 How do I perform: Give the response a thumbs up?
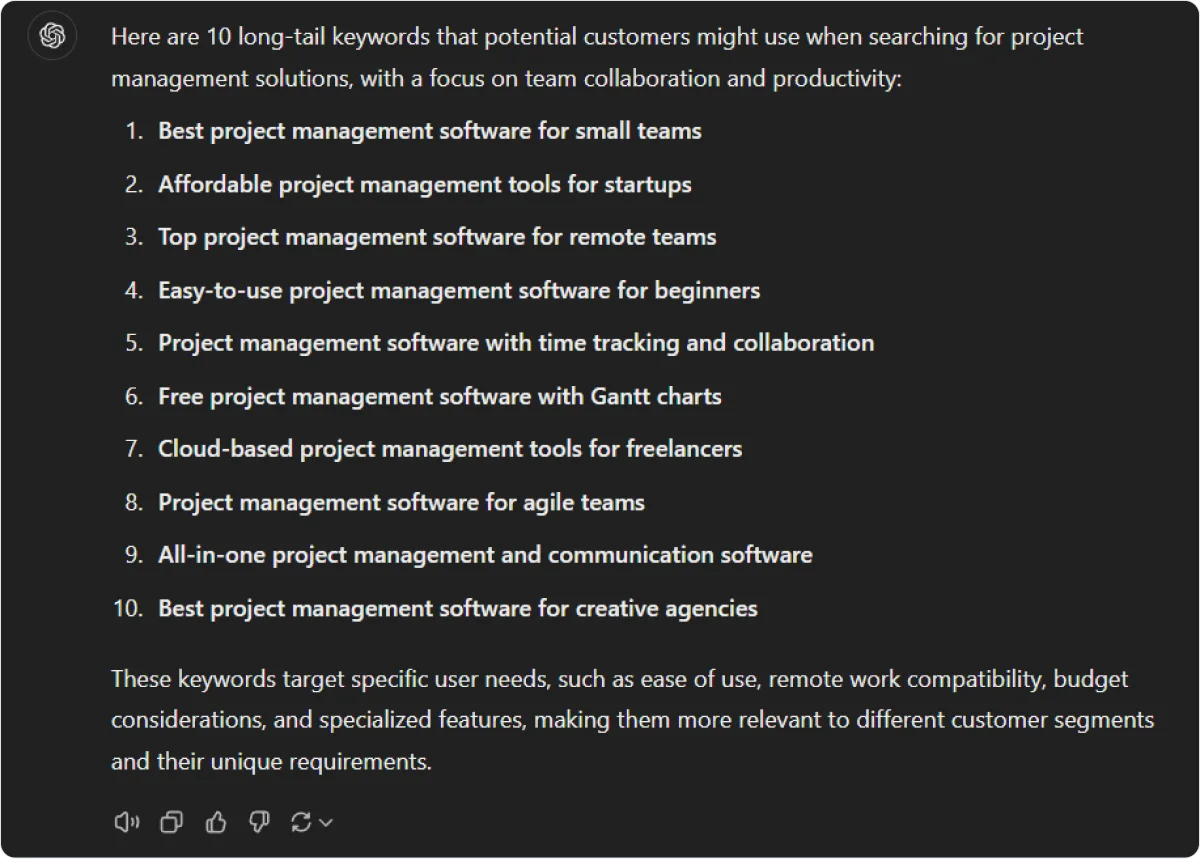coord(216,822)
